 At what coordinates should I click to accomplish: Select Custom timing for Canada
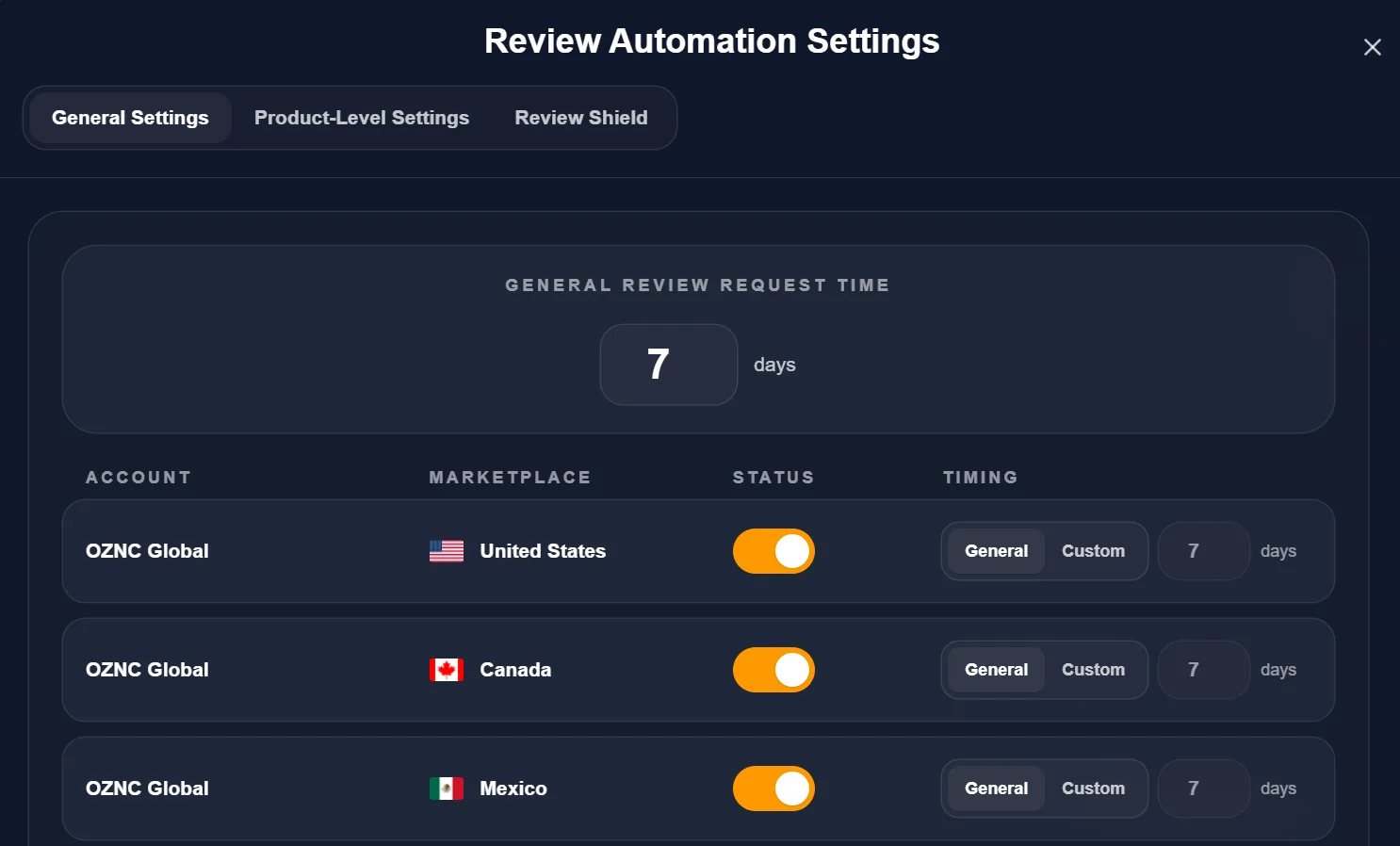(x=1093, y=670)
